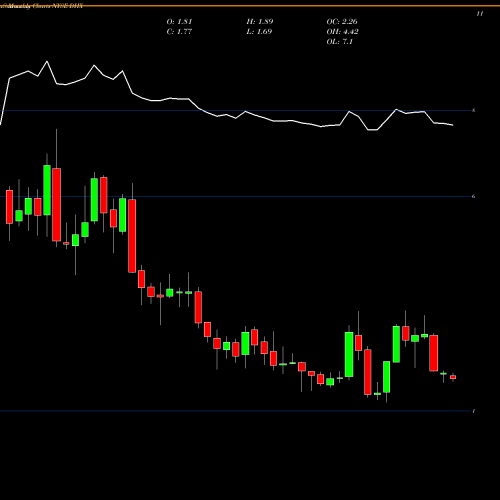Image resolution: width=500 pixels, height=500 pixels.
Task: Click the most recent small red candlestick
Action: pos(453,377)
